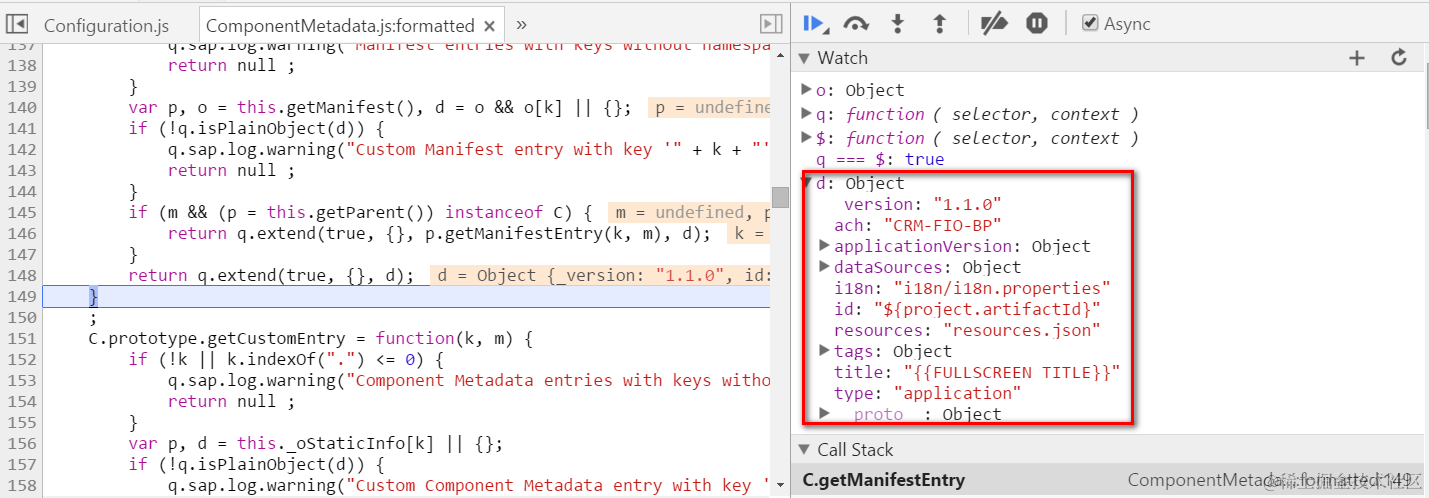The width and height of the screenshot is (1429, 498).
Task: Toggle the Async checkbox
Action: pyautogui.click(x=1091, y=23)
